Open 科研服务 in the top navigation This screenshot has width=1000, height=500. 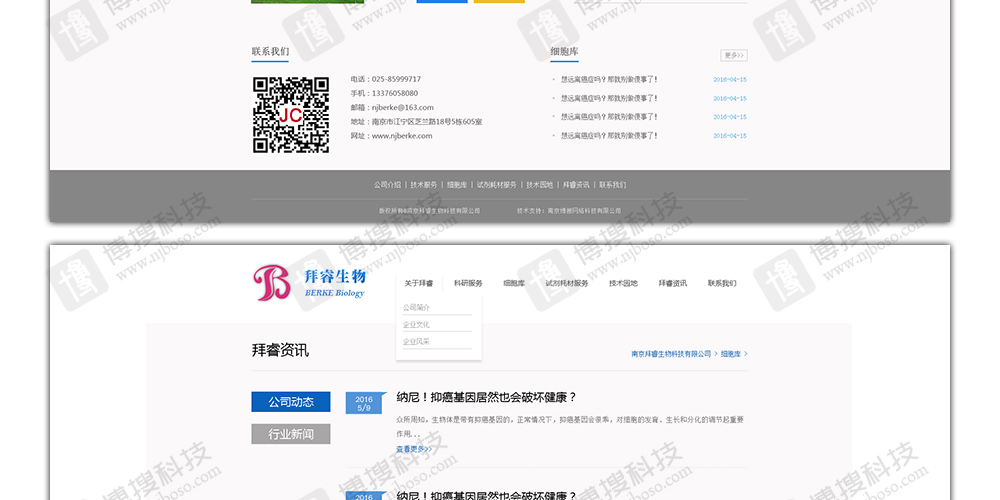point(468,283)
